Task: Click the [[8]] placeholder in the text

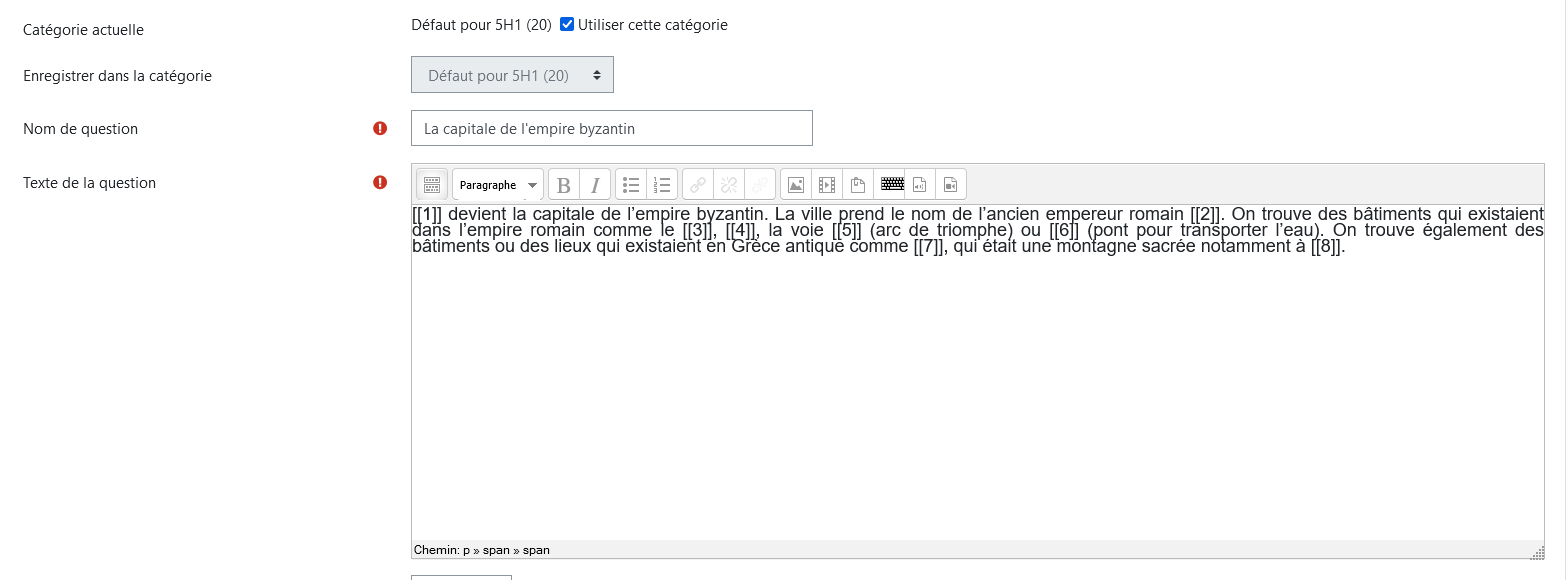Action: (x=1326, y=246)
